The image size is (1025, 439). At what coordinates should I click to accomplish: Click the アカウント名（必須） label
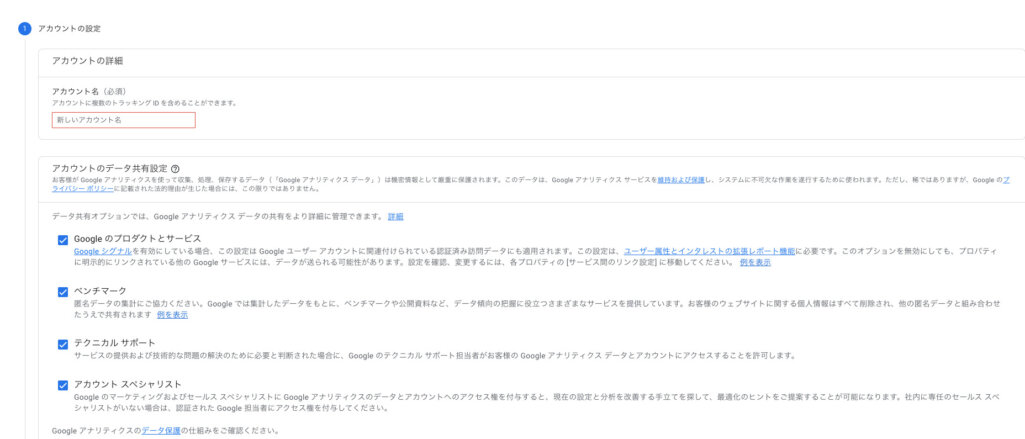tap(89, 91)
